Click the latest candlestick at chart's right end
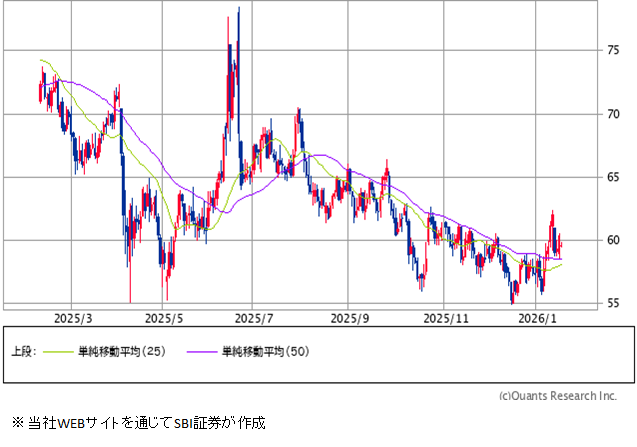This screenshot has width=637, height=447. (x=561, y=244)
